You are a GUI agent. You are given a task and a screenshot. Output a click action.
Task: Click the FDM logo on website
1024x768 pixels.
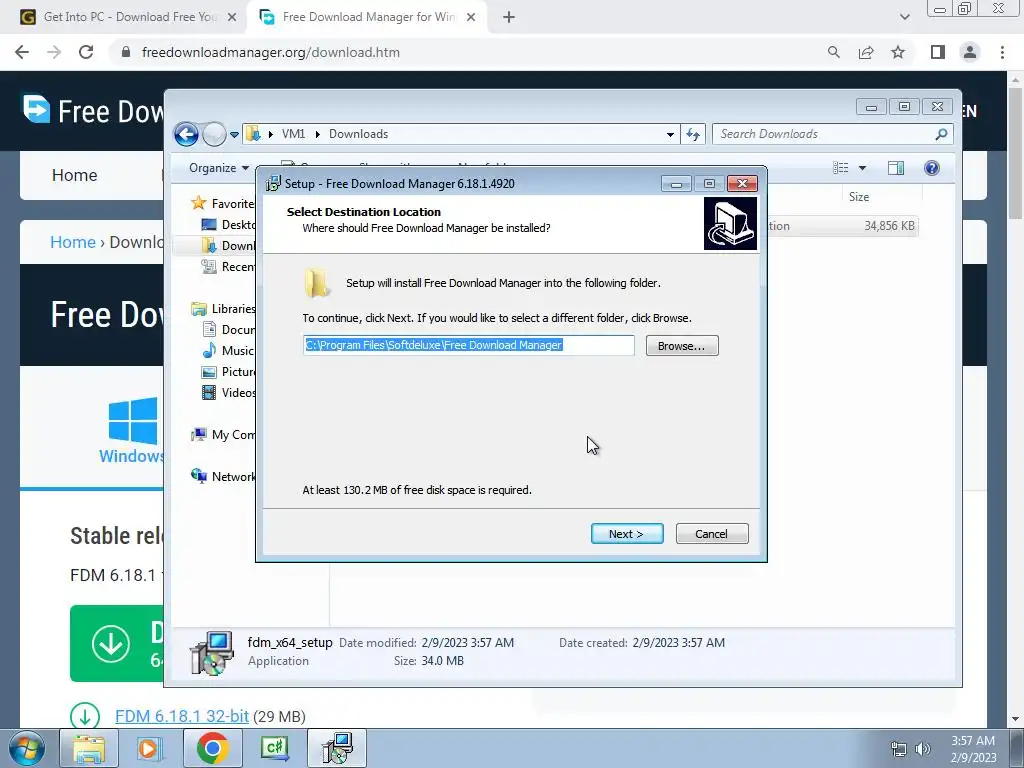pyautogui.click(x=37, y=109)
